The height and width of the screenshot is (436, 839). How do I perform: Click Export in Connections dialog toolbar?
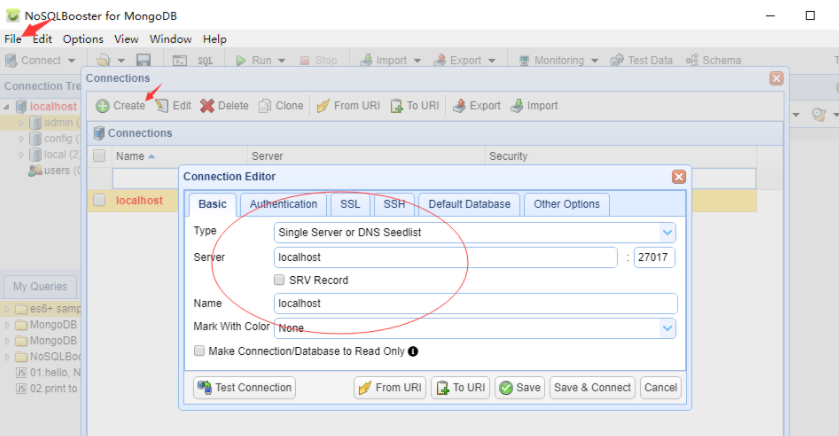click(477, 106)
